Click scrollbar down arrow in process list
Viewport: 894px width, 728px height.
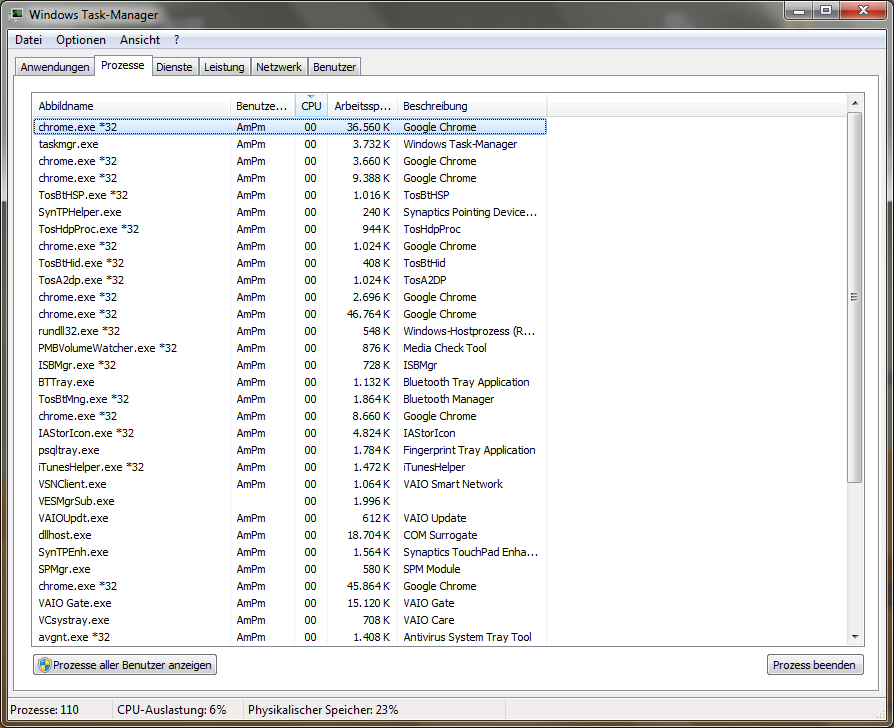point(854,636)
